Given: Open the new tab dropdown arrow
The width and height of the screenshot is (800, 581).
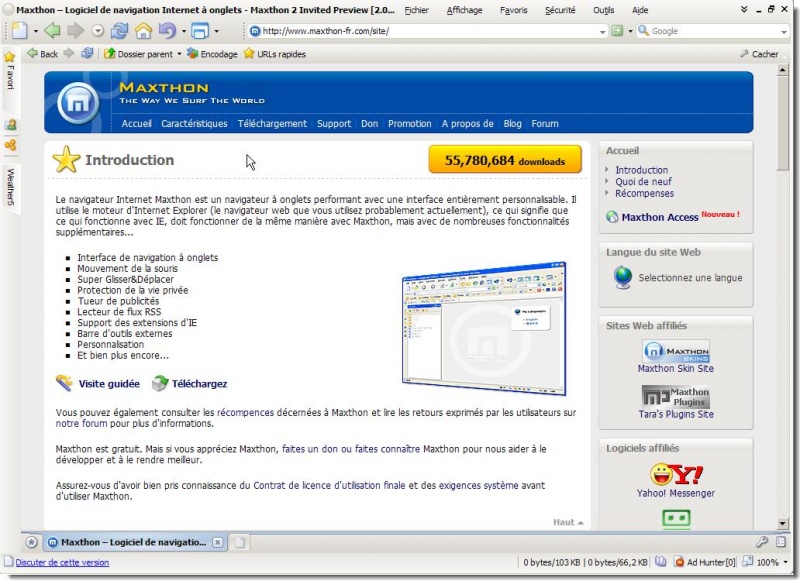Looking at the screenshot, I should [36, 32].
